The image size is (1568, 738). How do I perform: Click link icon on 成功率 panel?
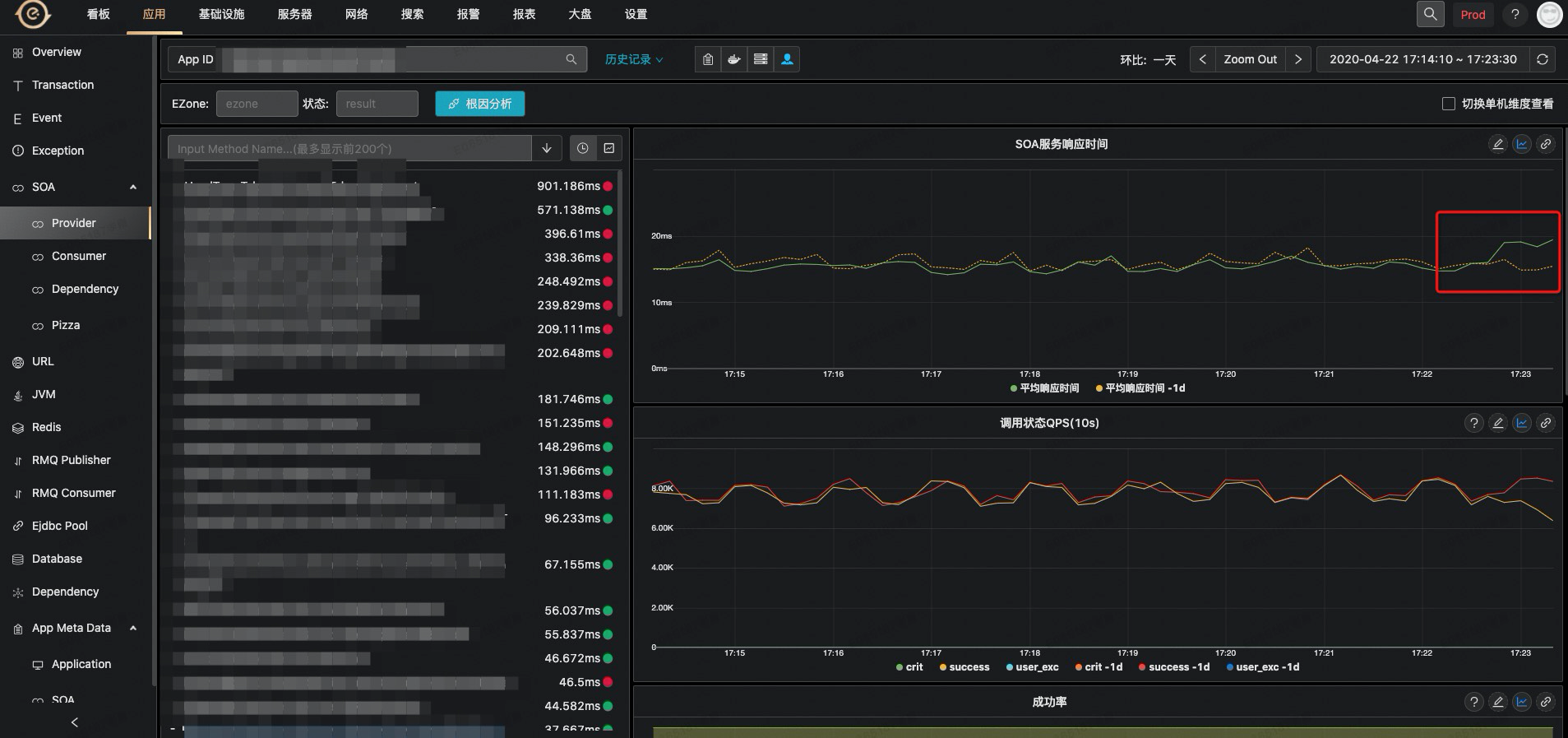point(1546,702)
